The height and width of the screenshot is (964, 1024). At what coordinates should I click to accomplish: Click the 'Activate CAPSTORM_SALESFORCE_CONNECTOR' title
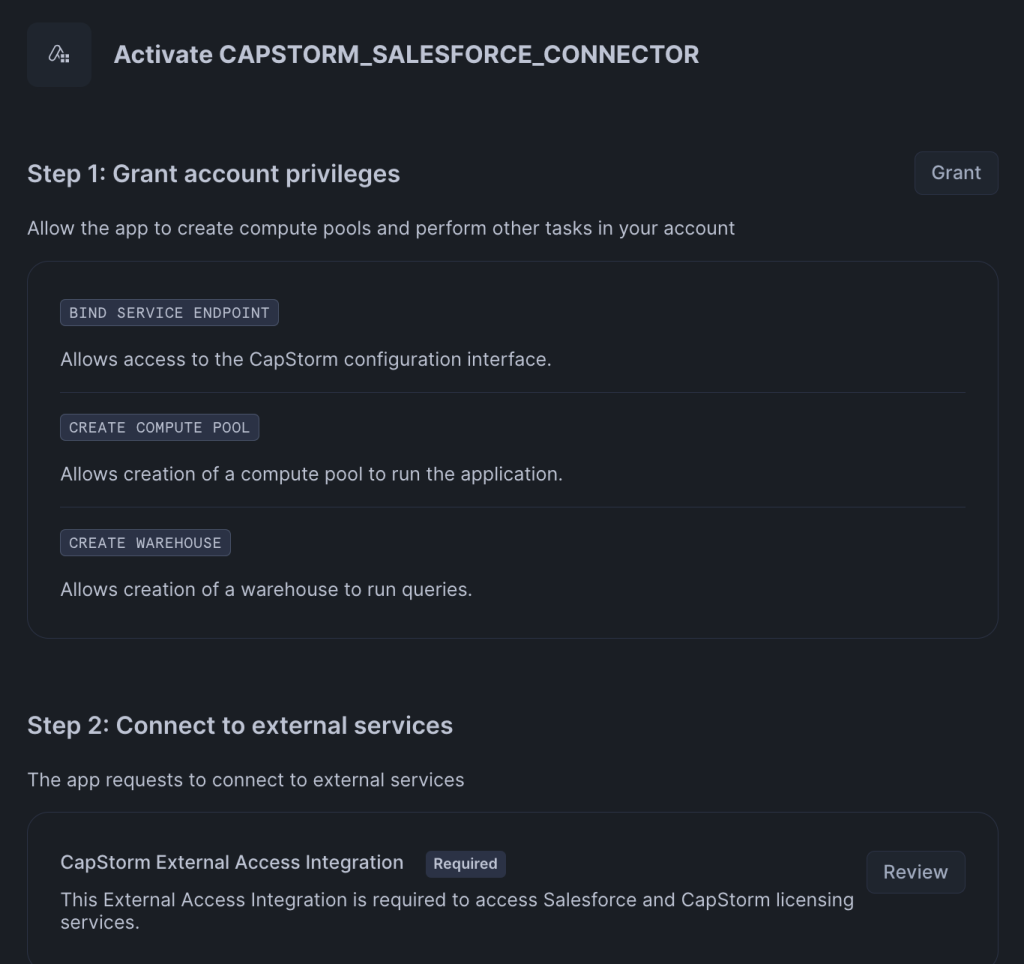pyautogui.click(x=406, y=54)
